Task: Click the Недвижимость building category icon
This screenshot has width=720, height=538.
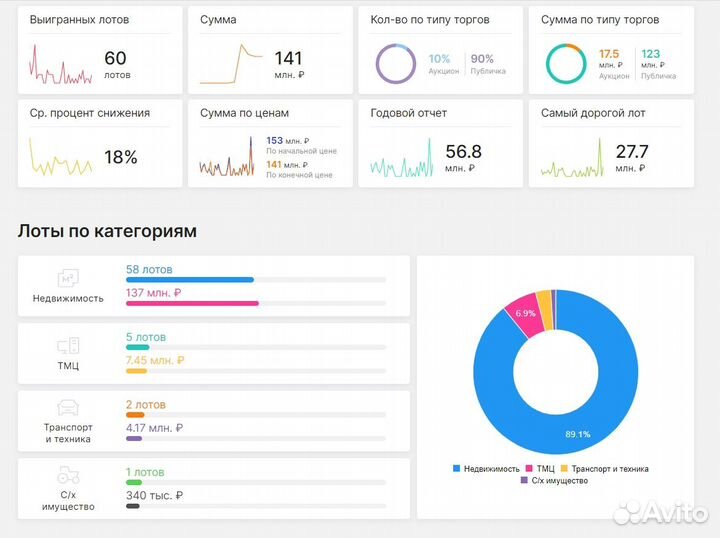Action: pos(68,278)
